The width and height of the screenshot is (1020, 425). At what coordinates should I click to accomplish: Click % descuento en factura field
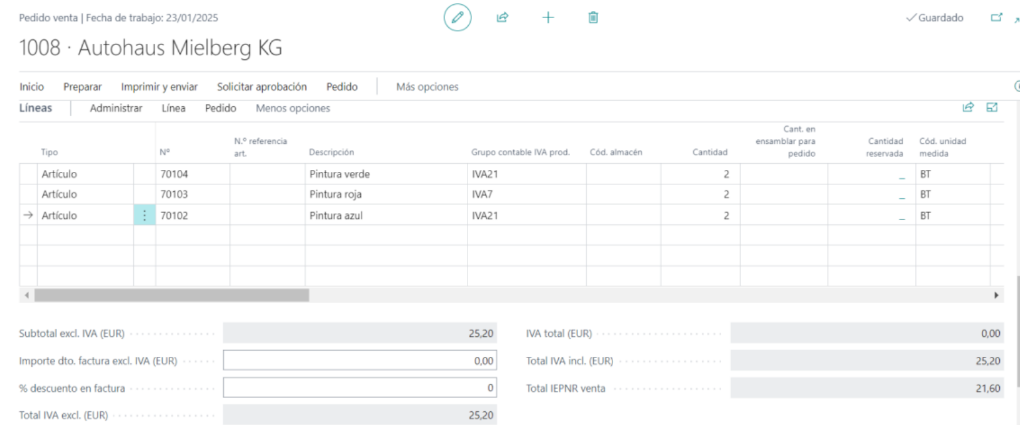click(x=360, y=388)
